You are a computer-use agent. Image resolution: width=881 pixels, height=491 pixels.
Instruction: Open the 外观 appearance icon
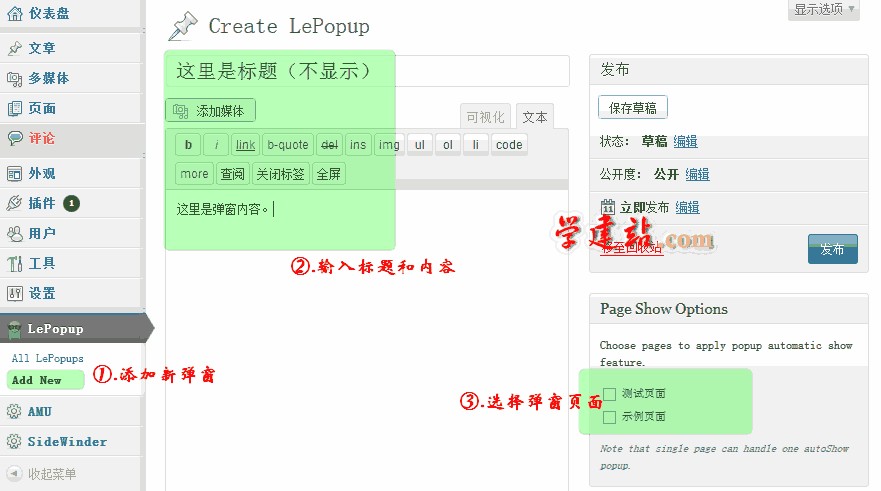tap(15, 174)
